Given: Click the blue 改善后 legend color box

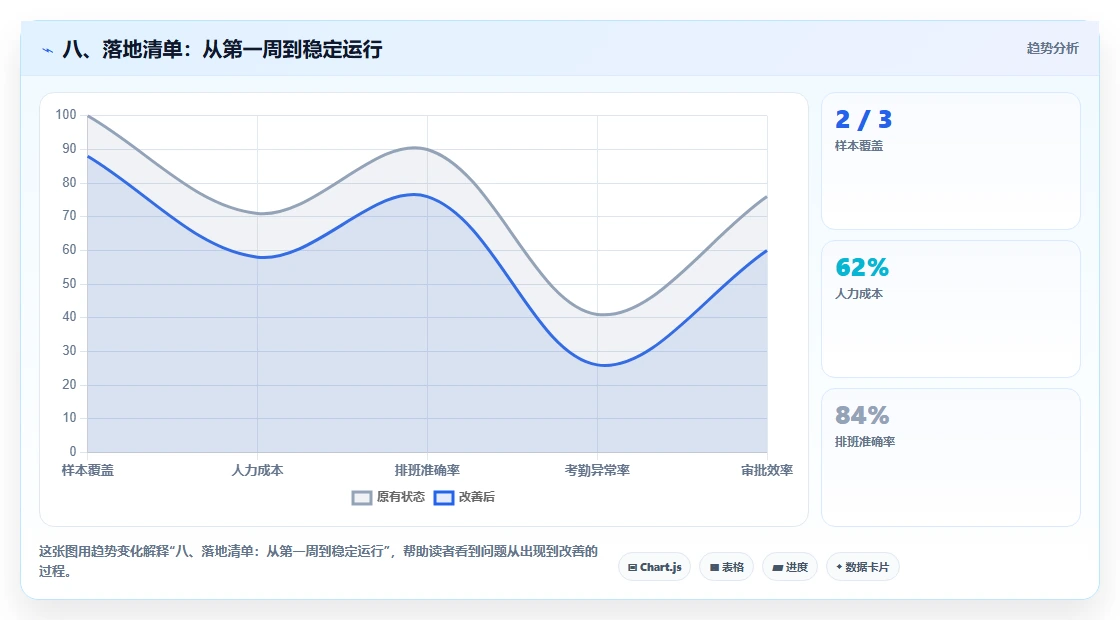Looking at the screenshot, I should point(444,498).
